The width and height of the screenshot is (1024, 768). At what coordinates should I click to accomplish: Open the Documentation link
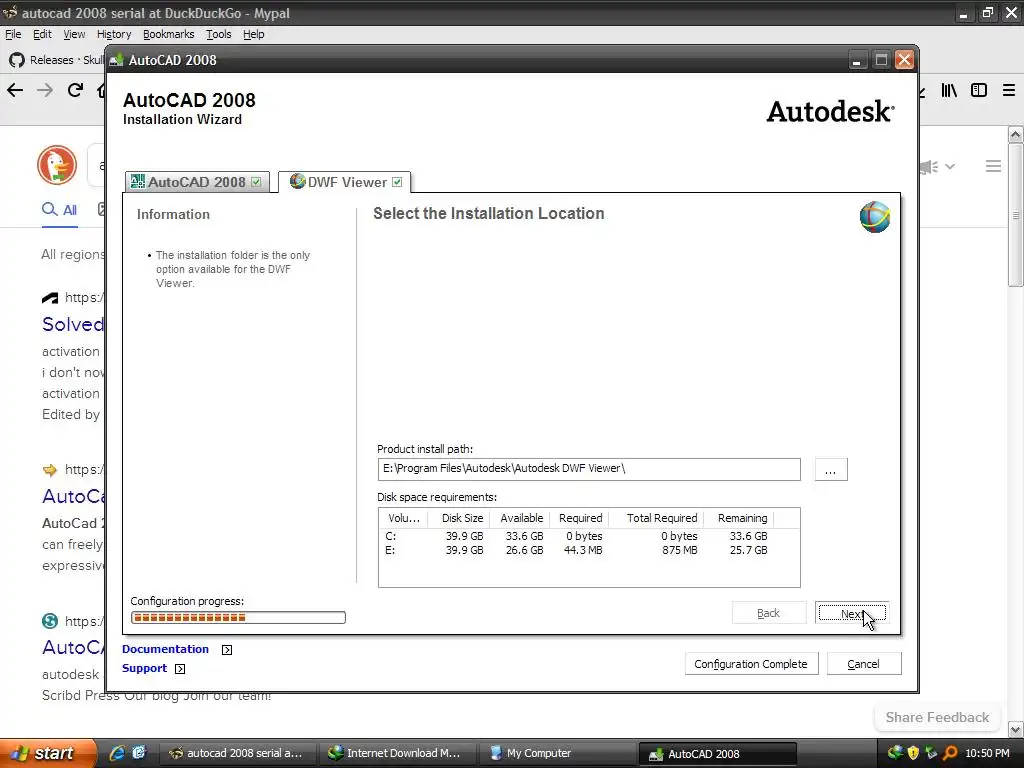[x=165, y=649]
